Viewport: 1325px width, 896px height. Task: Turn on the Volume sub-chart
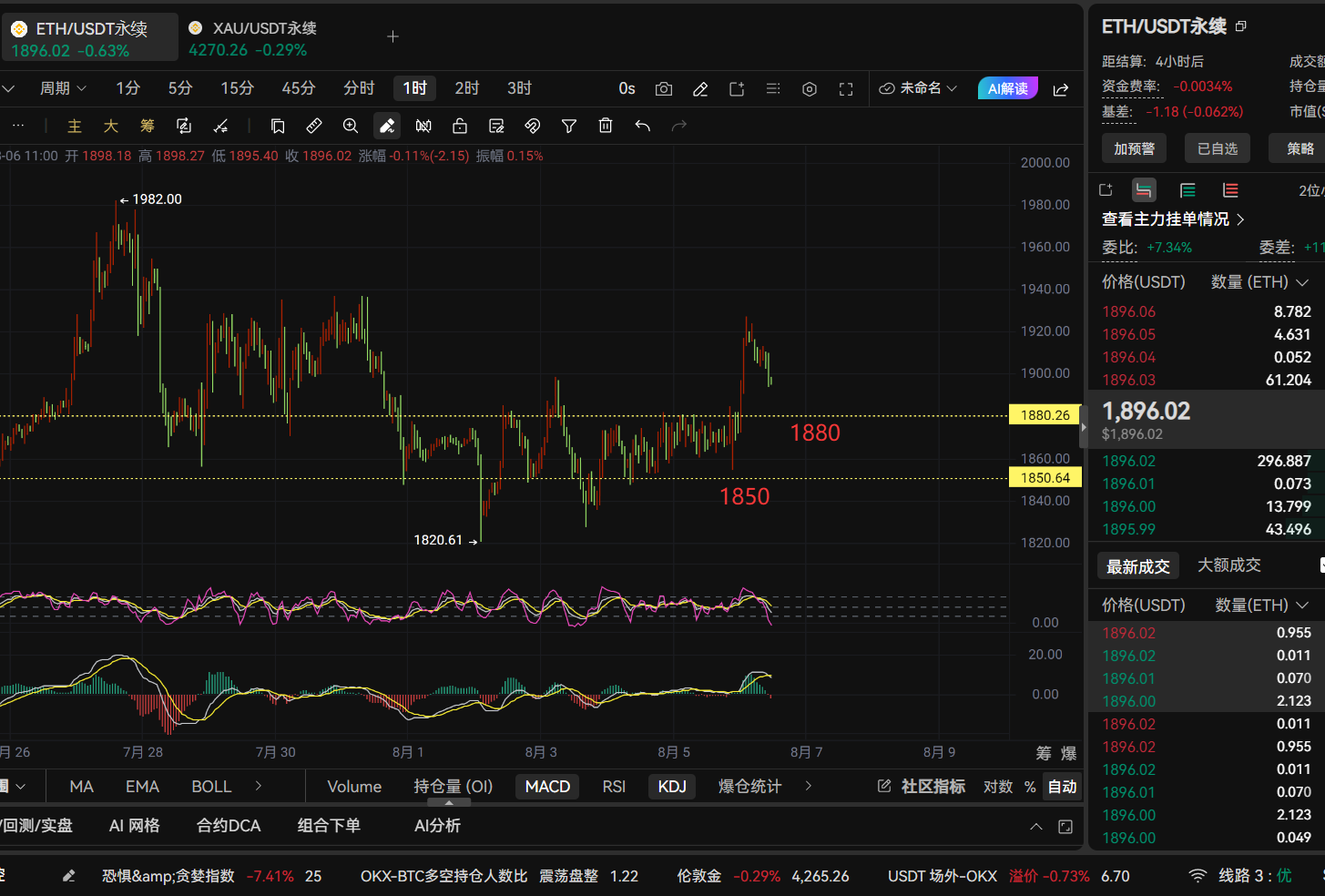tap(354, 787)
